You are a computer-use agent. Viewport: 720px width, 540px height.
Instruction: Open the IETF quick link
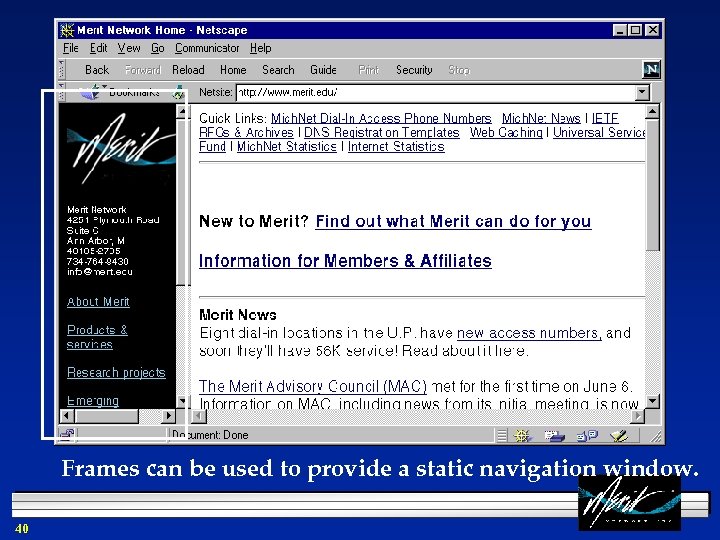click(x=605, y=118)
